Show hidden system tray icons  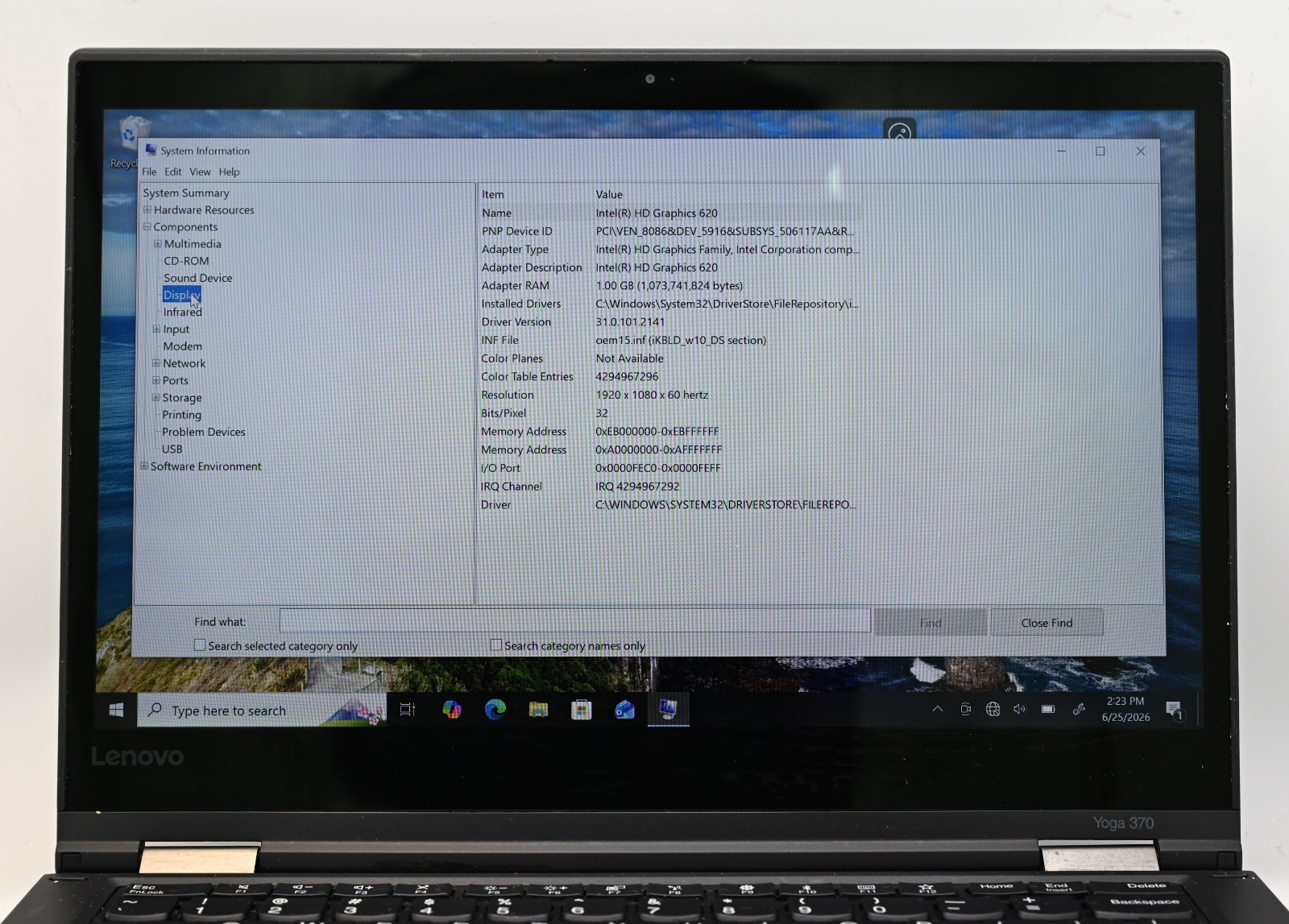pyautogui.click(x=938, y=709)
